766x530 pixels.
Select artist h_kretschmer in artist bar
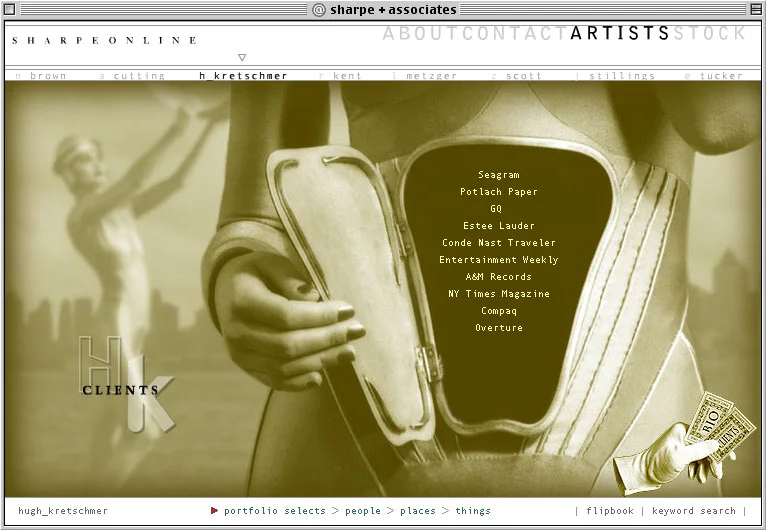click(243, 76)
